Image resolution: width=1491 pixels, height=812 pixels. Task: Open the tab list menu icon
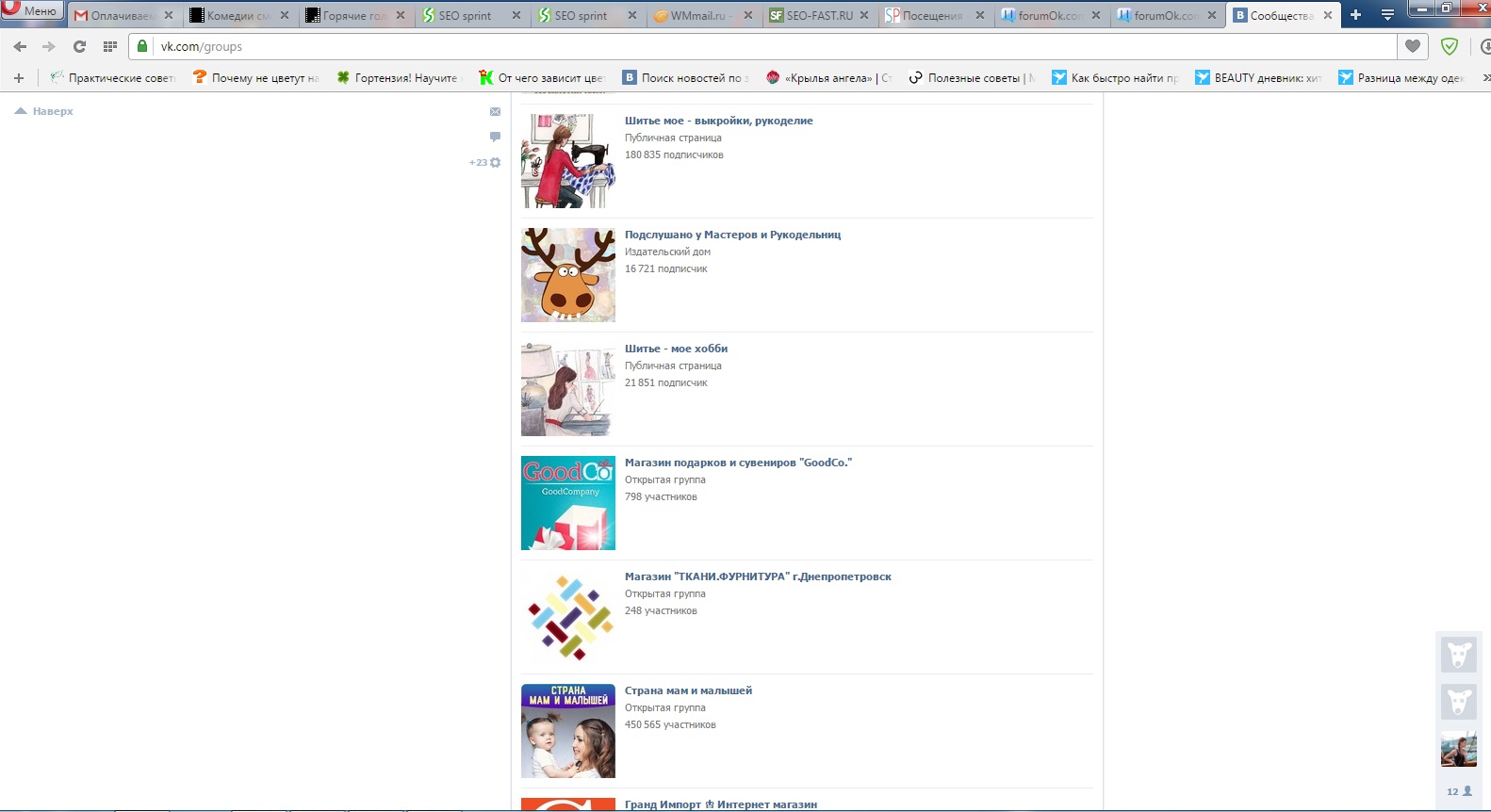point(1387,15)
